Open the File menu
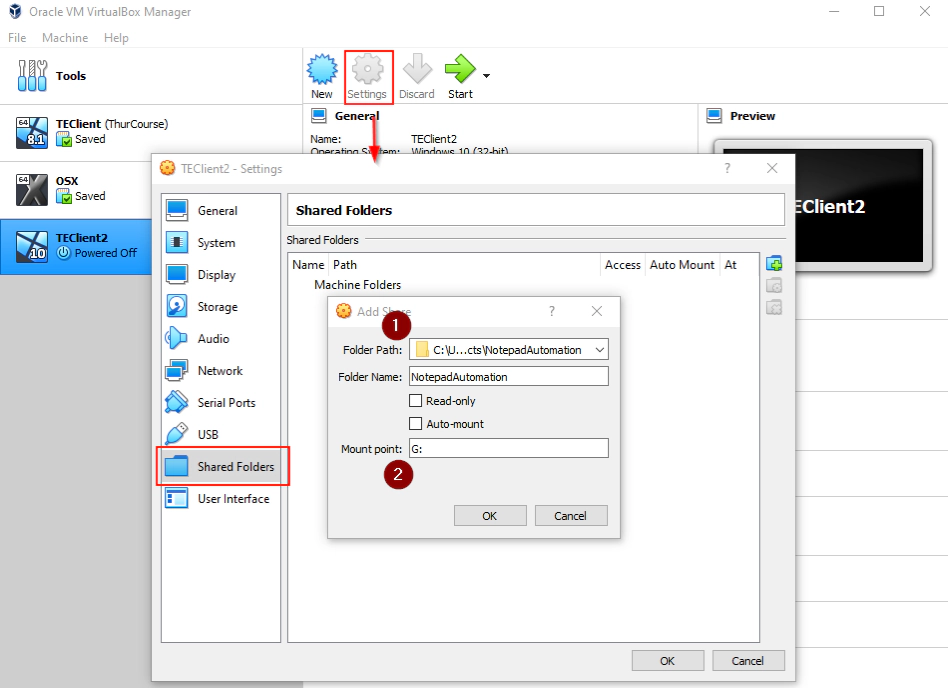 [x=17, y=38]
